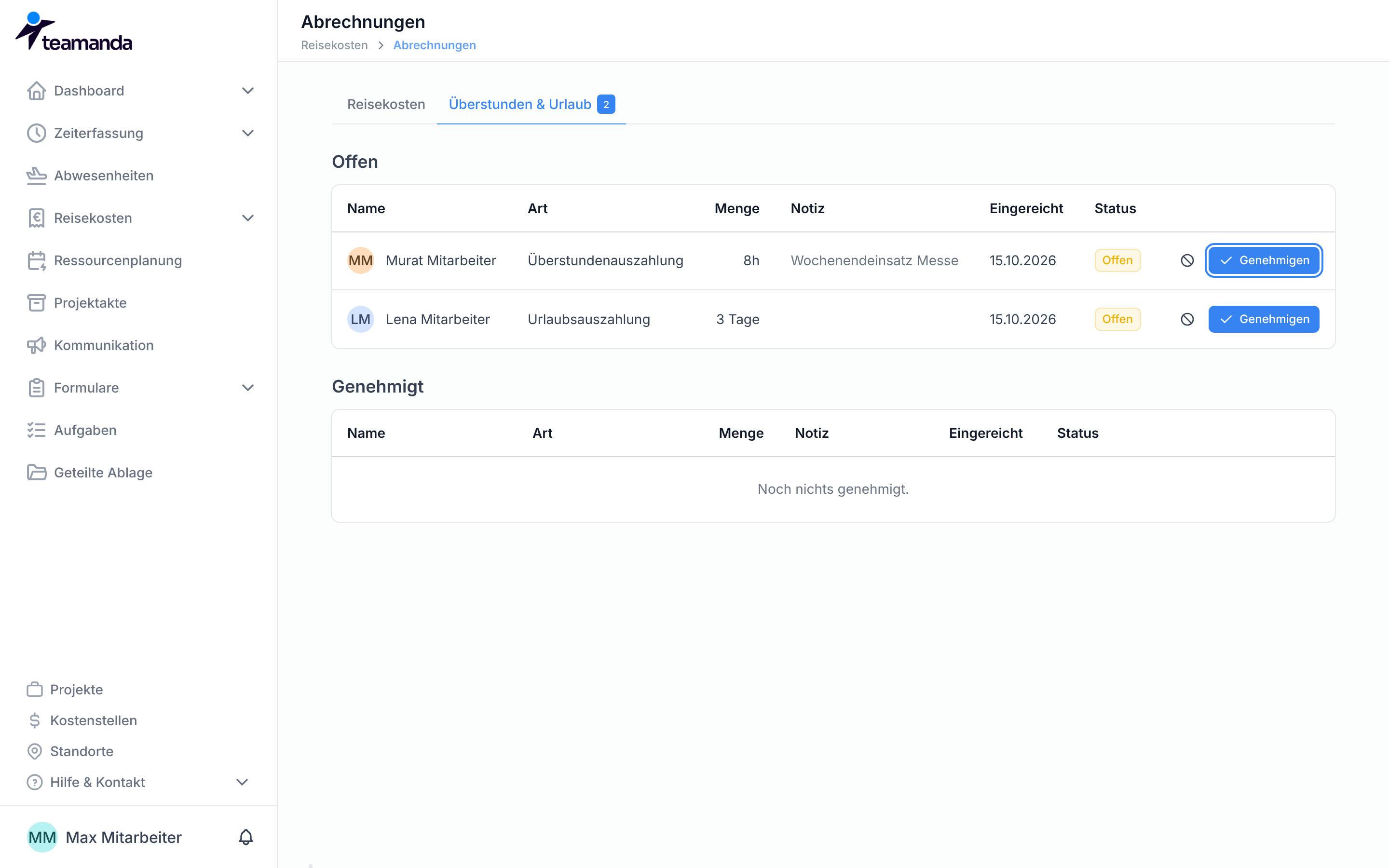Click the '3 Tage' quantity cell
This screenshot has width=1389, height=868.
[x=737, y=319]
